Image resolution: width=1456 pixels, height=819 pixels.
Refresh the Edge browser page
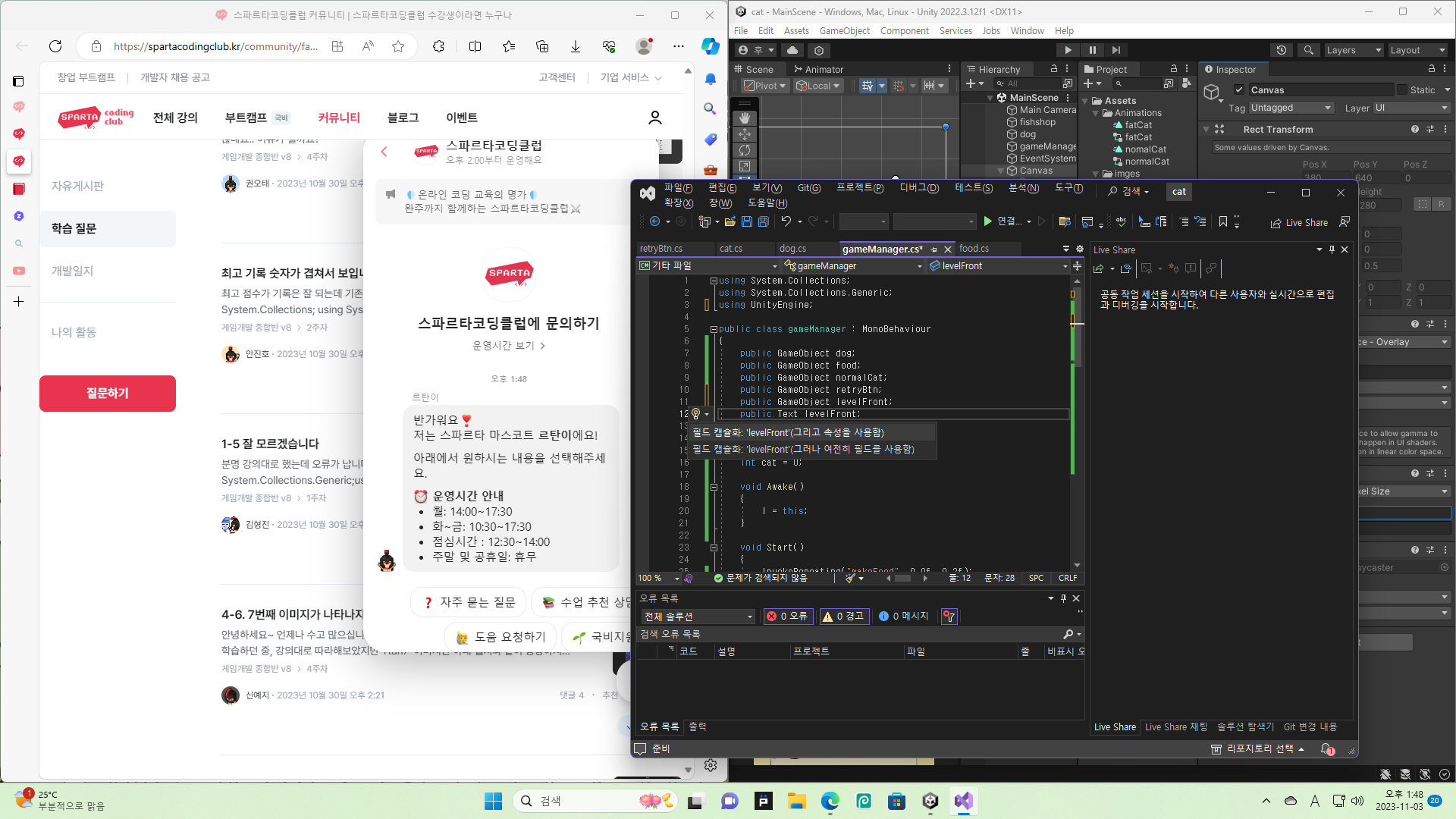[55, 46]
